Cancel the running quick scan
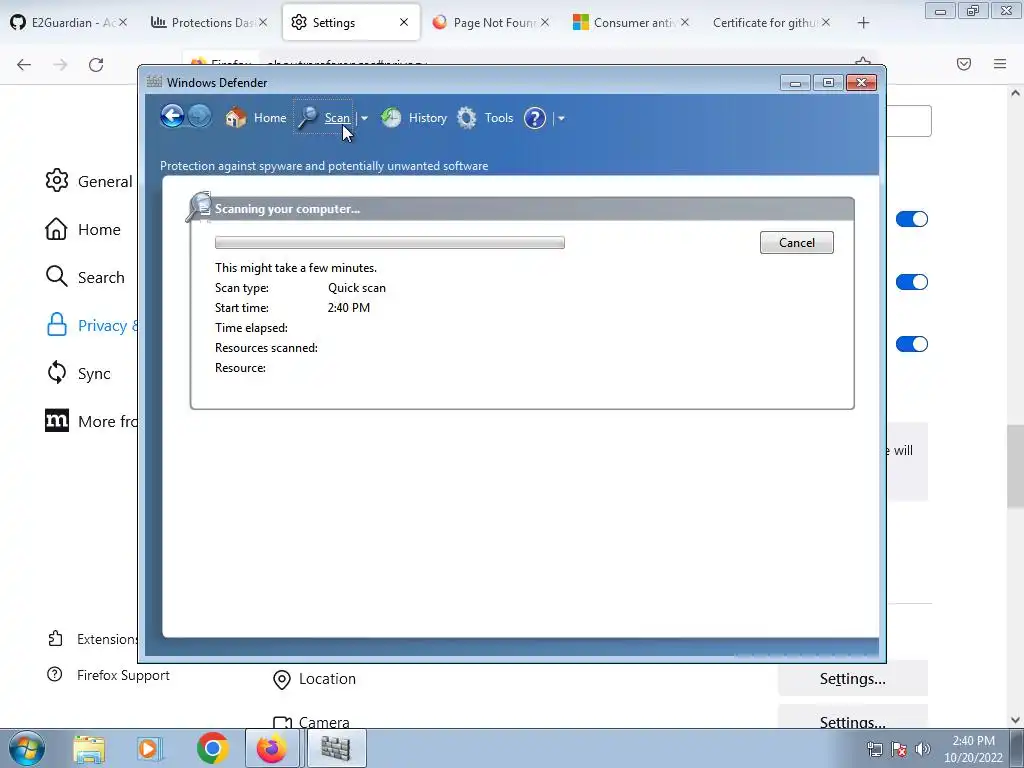1024x768 pixels. [797, 242]
